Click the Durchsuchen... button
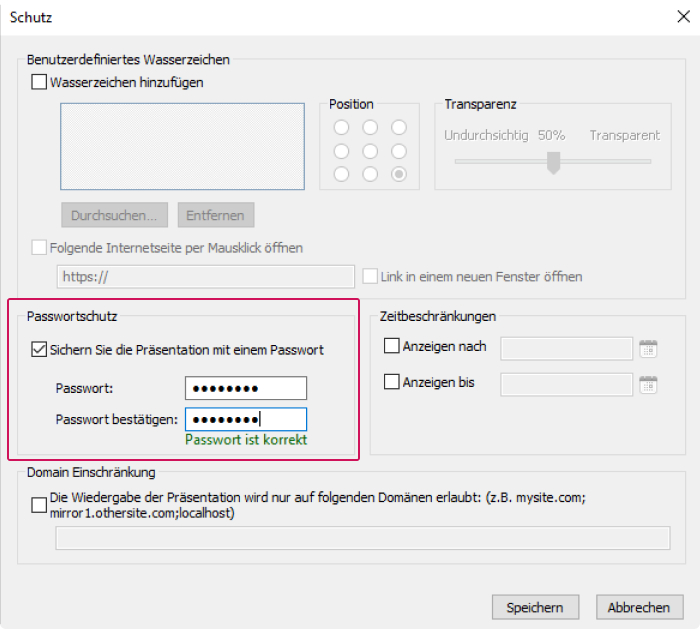The image size is (700, 629). 114,215
